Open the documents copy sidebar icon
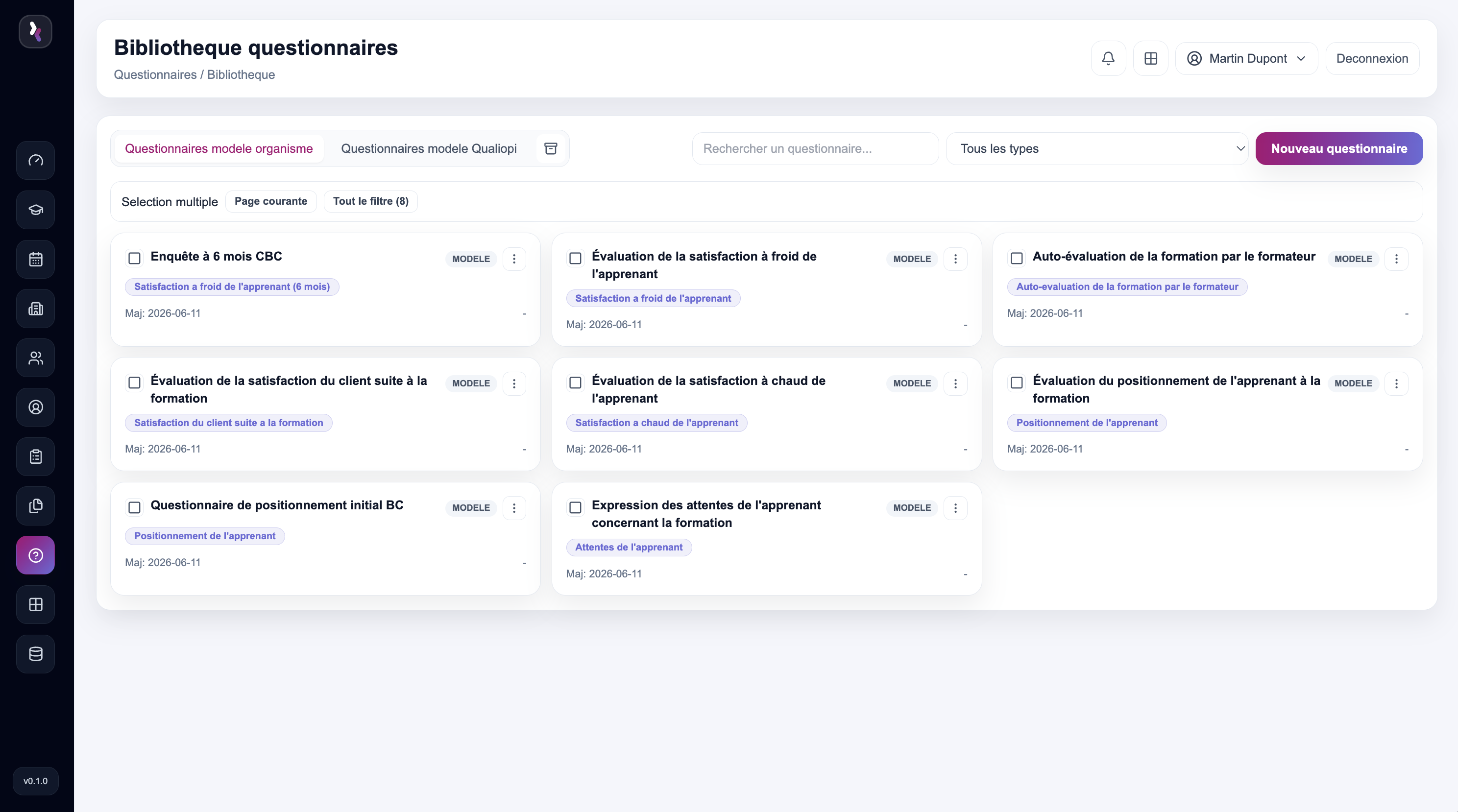The image size is (1458, 812). 36,506
